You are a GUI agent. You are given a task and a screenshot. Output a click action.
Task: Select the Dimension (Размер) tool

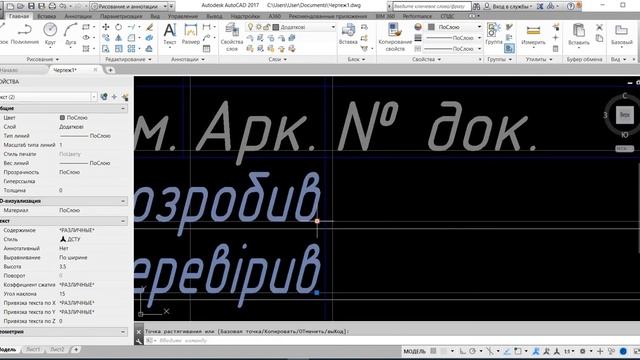(x=191, y=33)
